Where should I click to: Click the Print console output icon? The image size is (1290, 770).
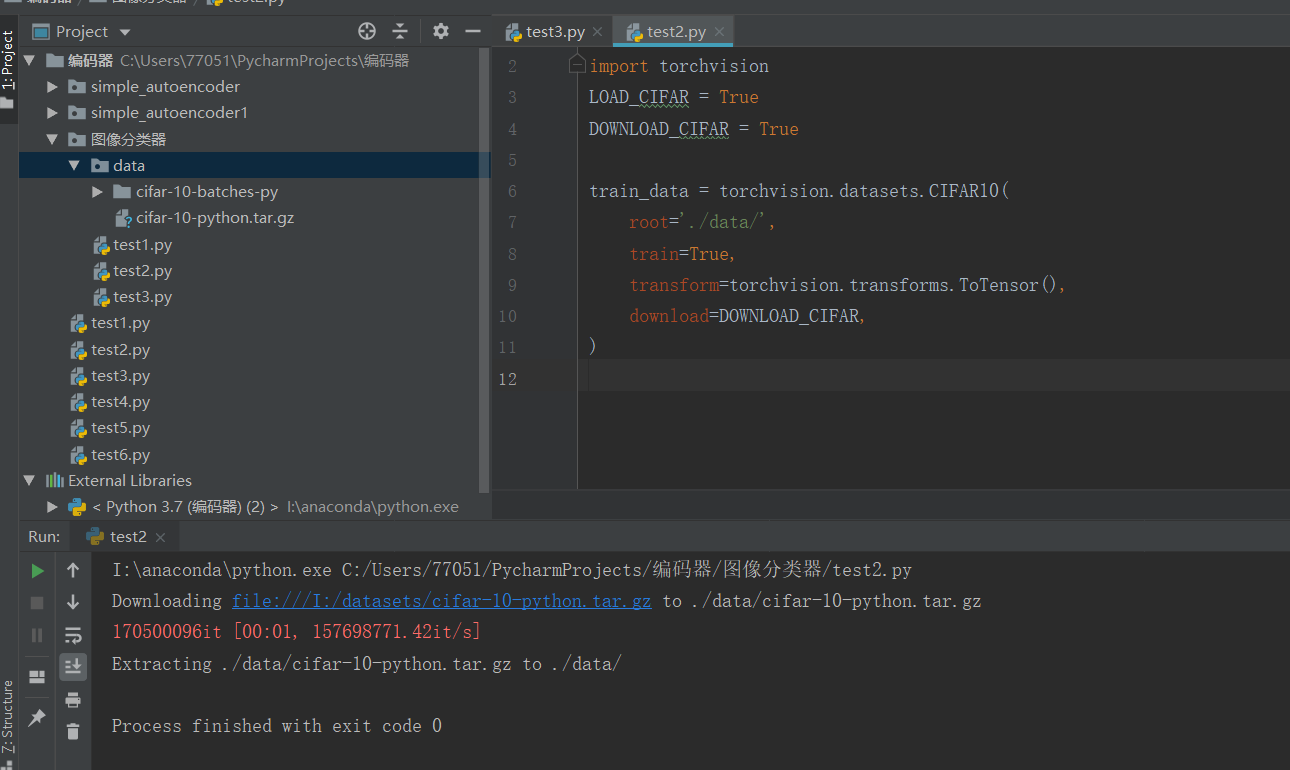pos(73,699)
